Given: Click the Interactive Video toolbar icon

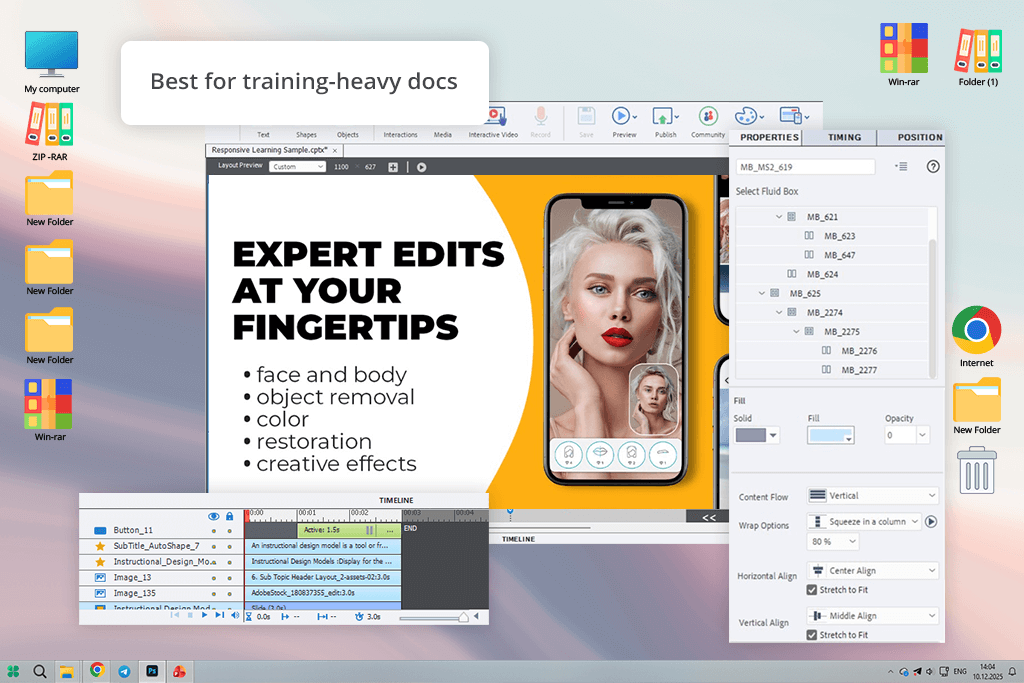Looking at the screenshot, I should pyautogui.click(x=496, y=116).
